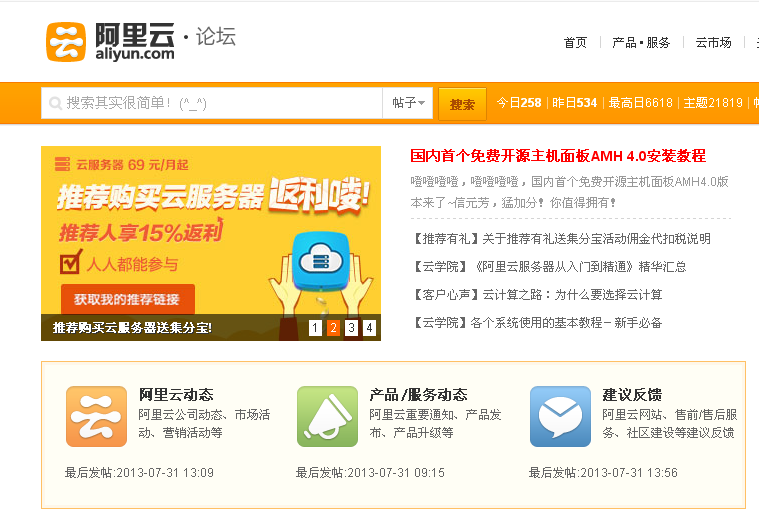
Task: Click the search magnifier icon
Action: click(x=54, y=103)
